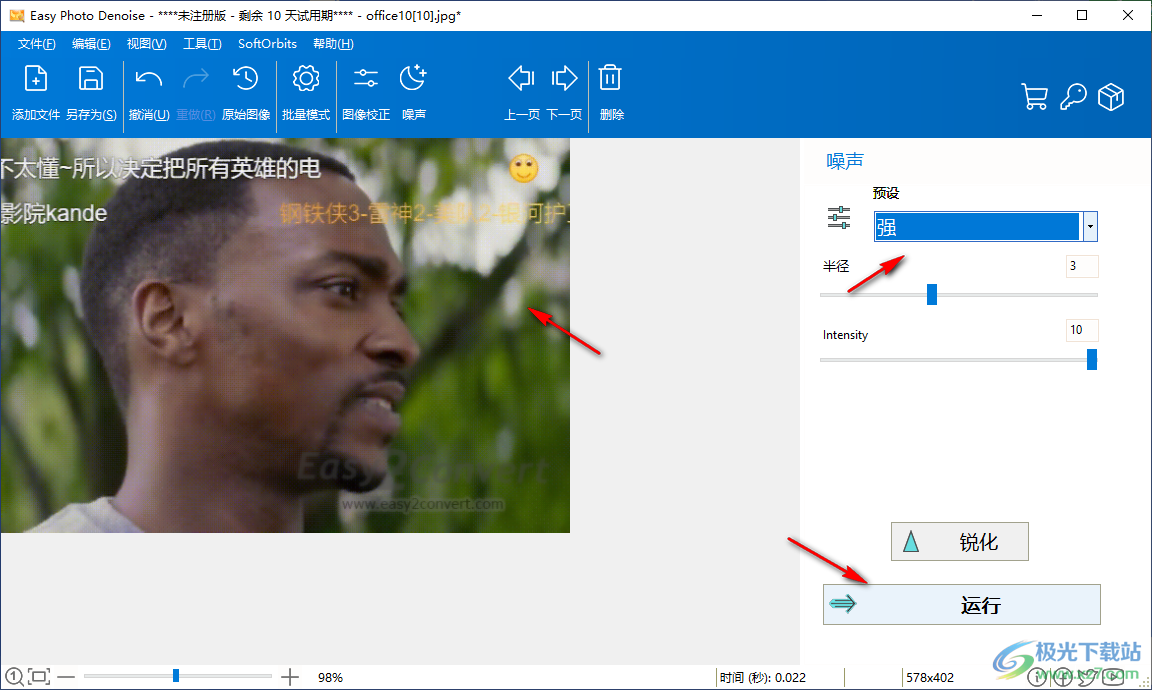This screenshot has width=1152, height=690.
Task: Go to next image with 下一页
Action: 564,79
